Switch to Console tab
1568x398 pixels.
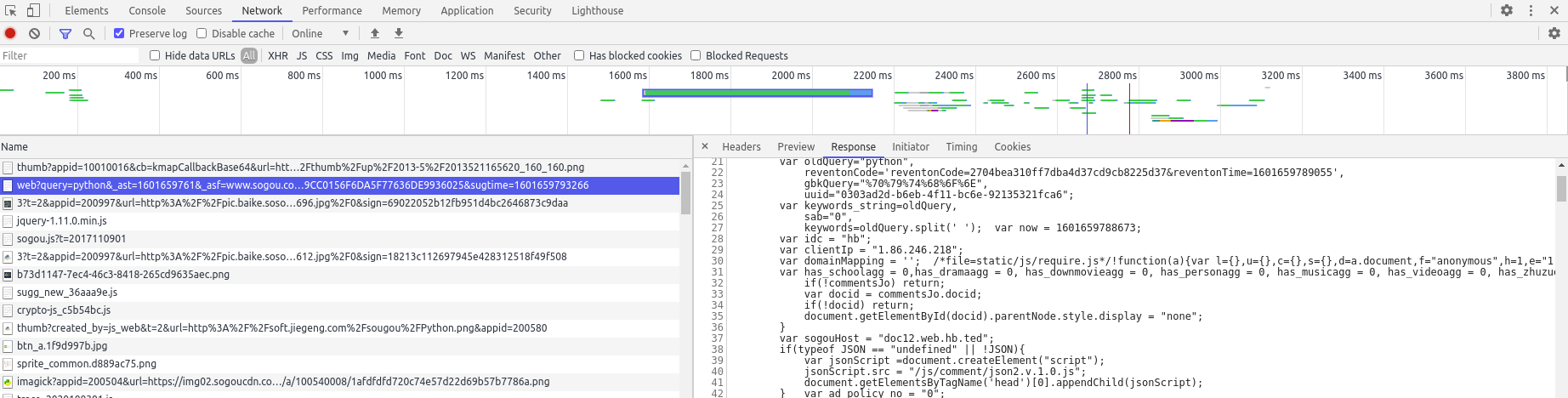[x=147, y=10]
